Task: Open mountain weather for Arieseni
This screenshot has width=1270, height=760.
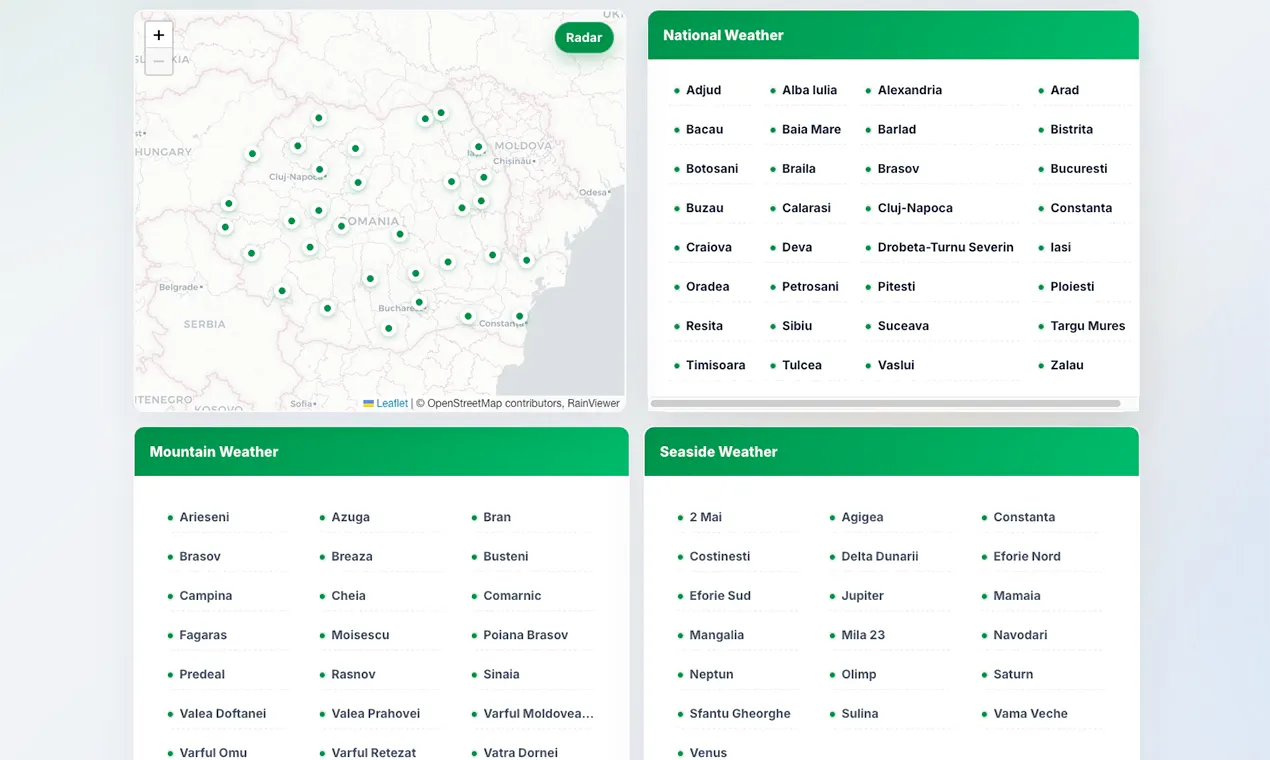Action: point(204,517)
